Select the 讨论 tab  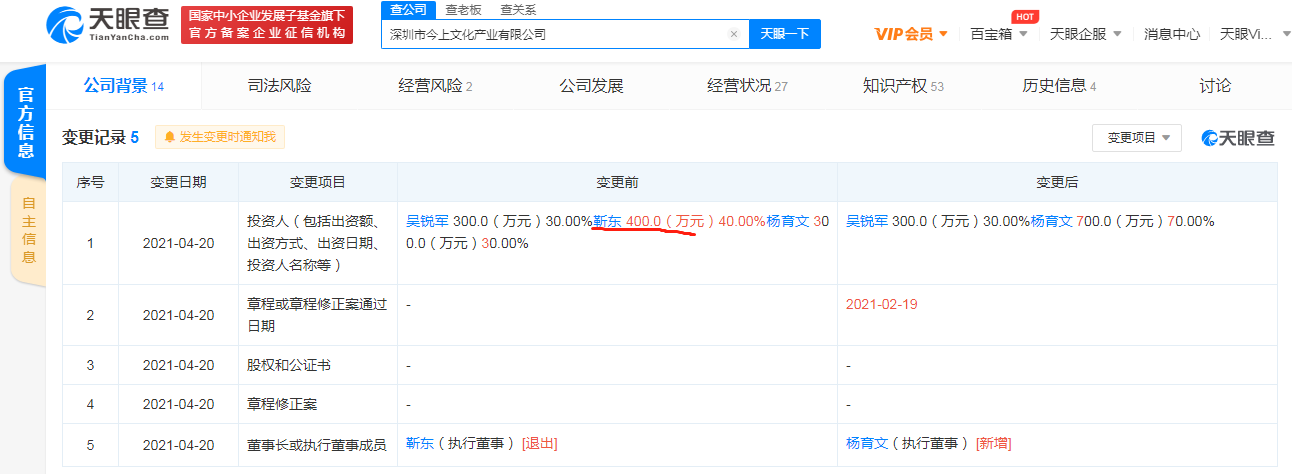(x=1215, y=86)
